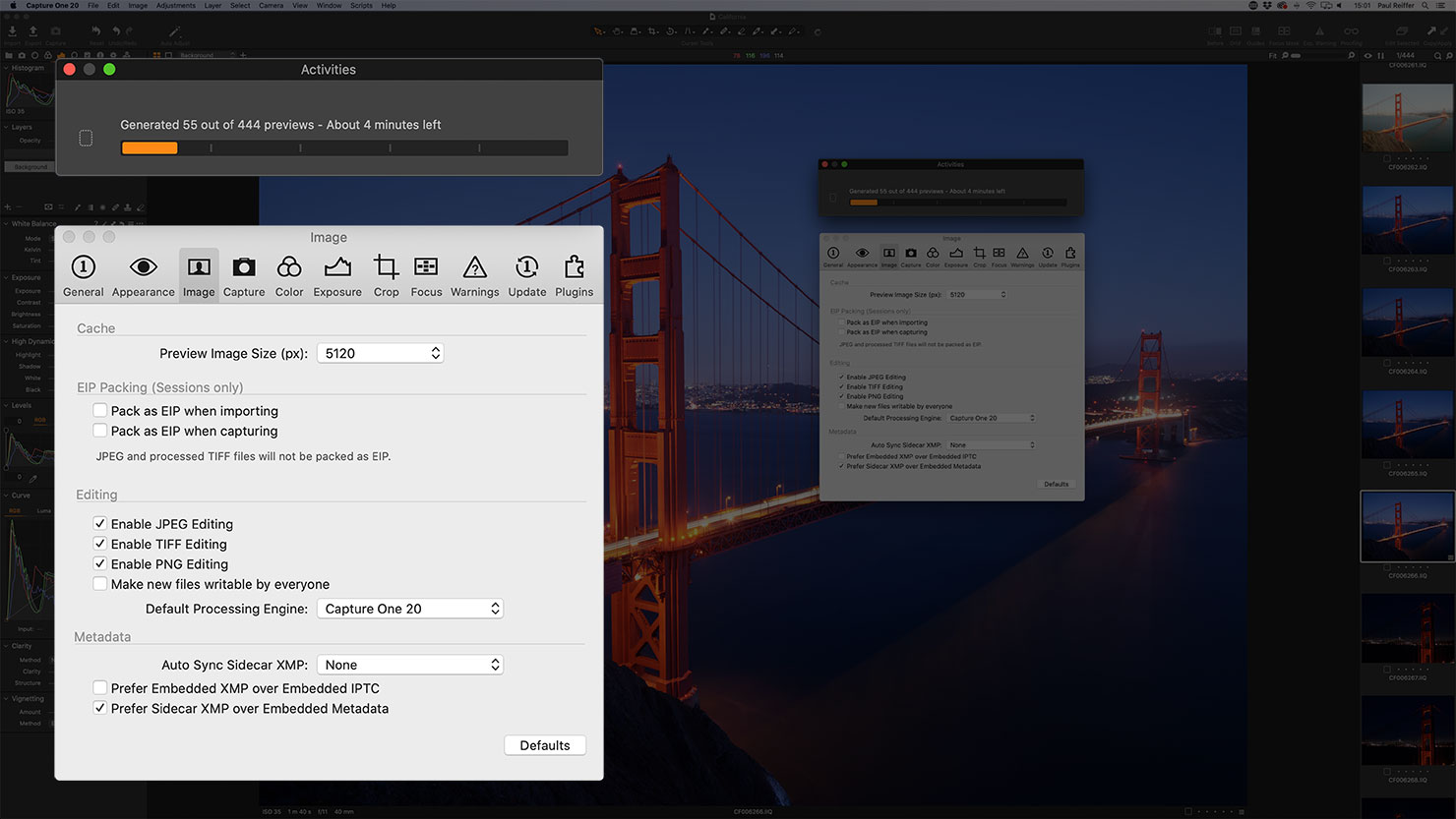Click the Export toolbar icon
This screenshot has width=1456, height=819.
[33, 33]
